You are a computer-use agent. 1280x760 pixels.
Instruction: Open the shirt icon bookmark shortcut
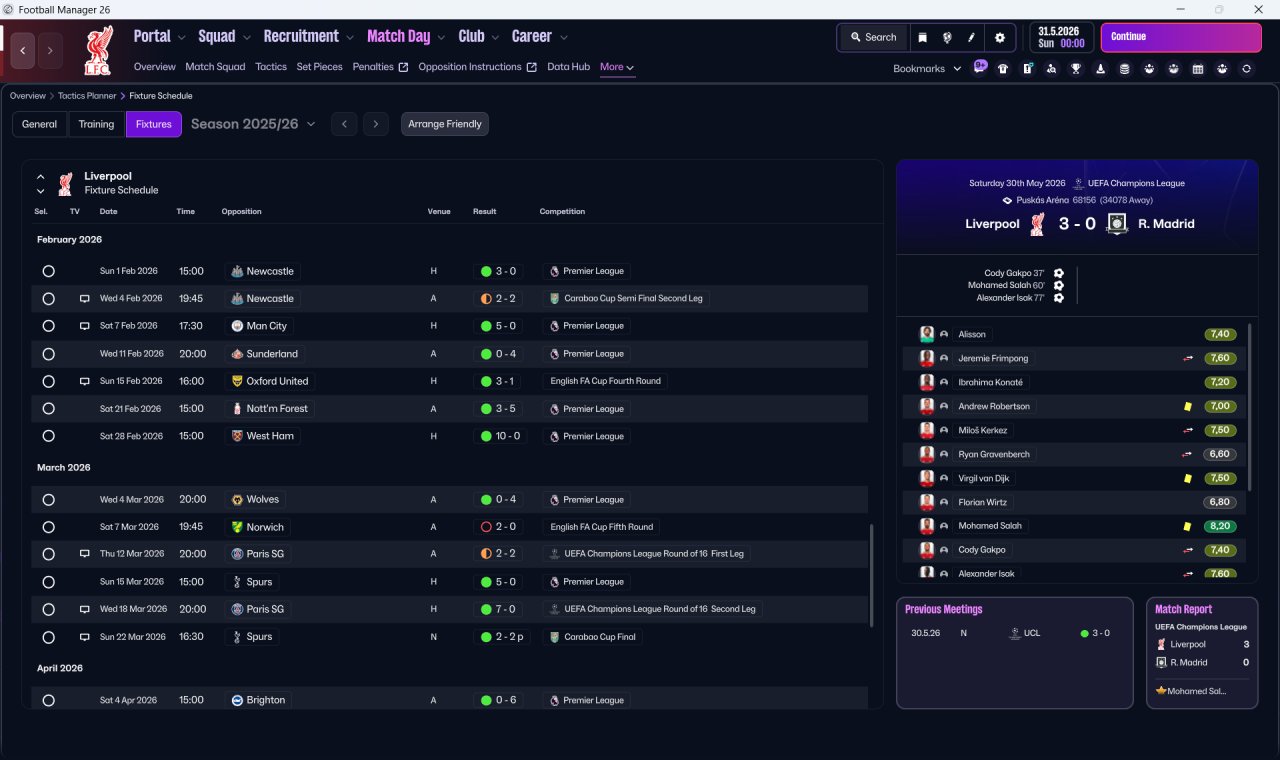click(1003, 69)
